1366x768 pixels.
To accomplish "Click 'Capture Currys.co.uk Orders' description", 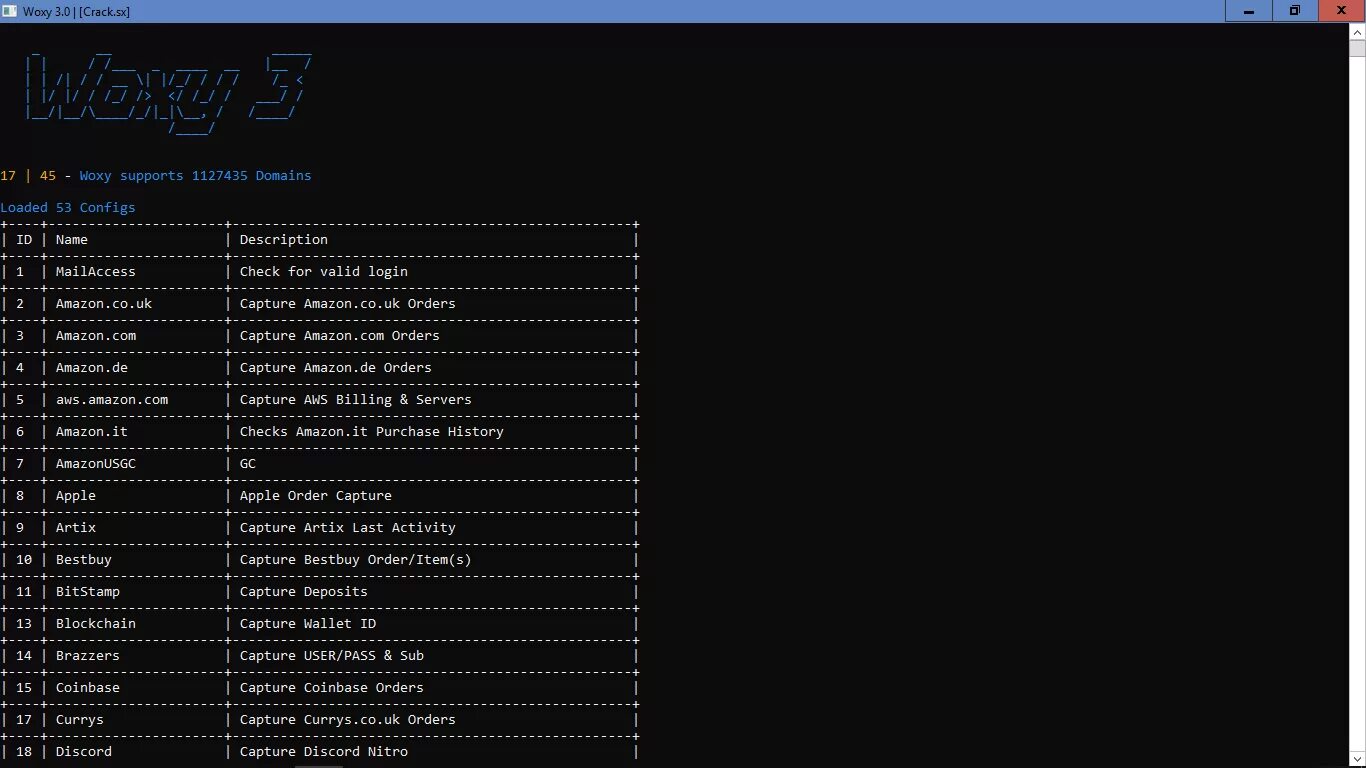I will (x=348, y=720).
